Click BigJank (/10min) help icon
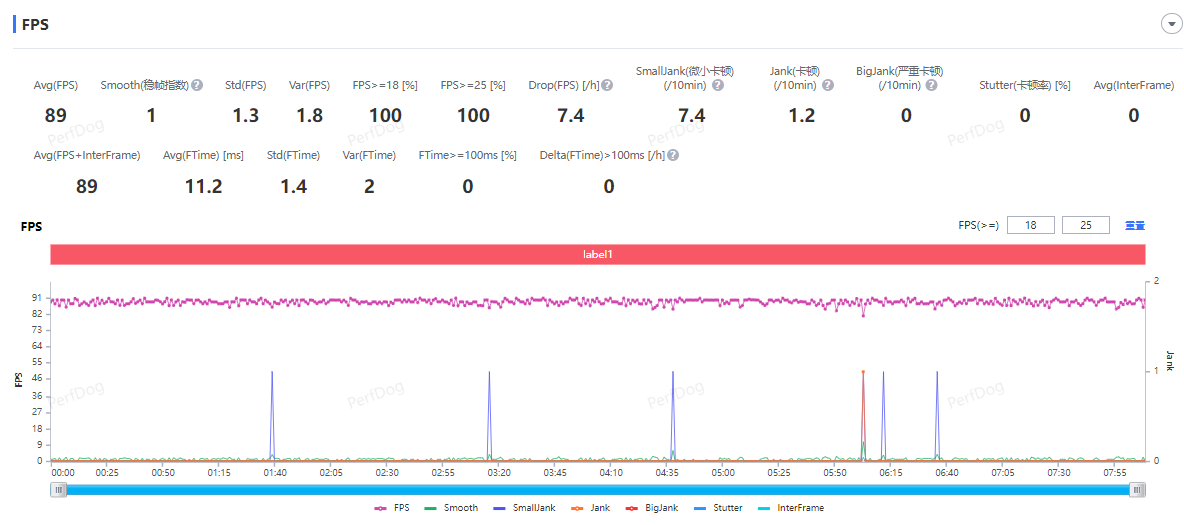1184x525 pixels. [x=931, y=86]
